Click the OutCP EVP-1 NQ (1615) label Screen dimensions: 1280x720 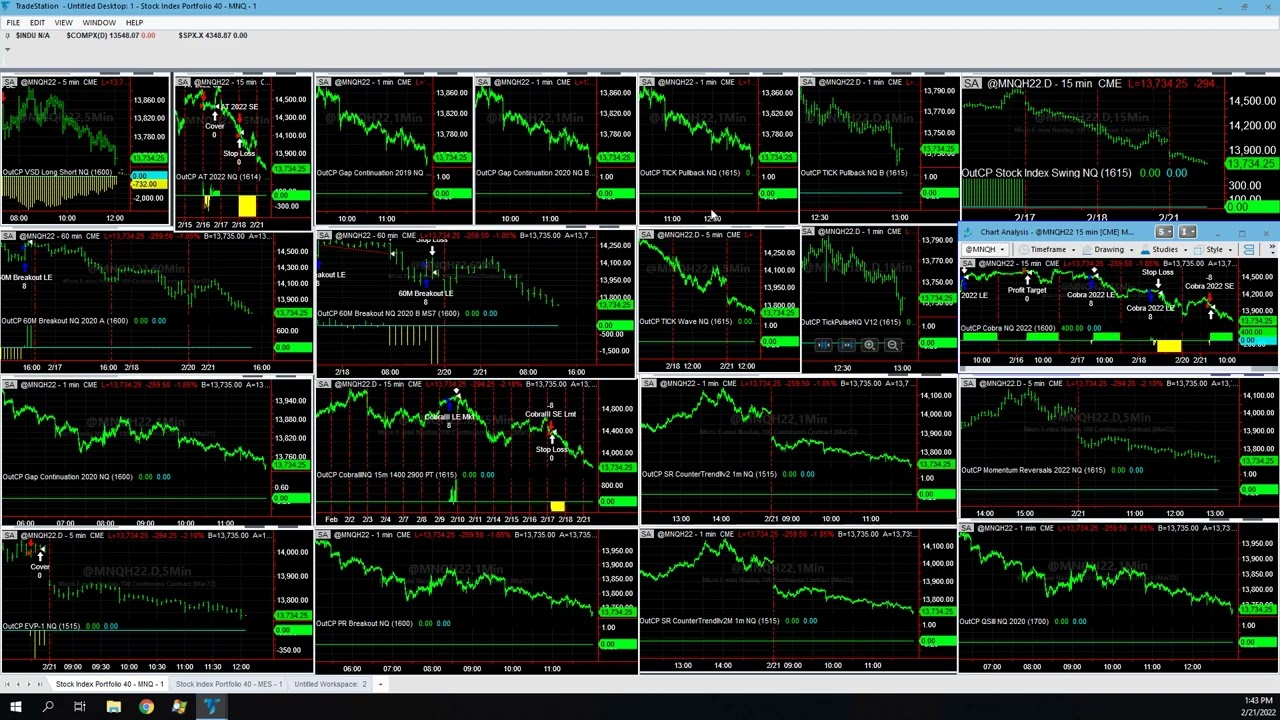(x=41, y=626)
